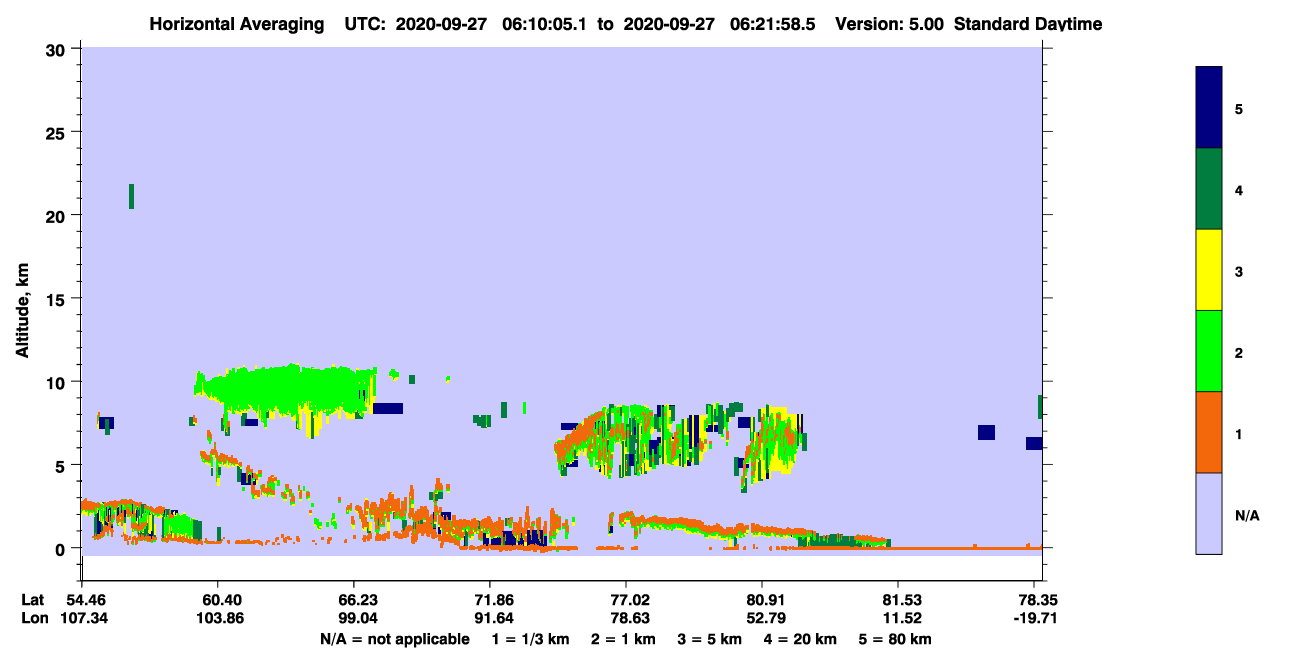Click the 'Lon' row label
This screenshot has height=667, width=1300.
[34, 618]
